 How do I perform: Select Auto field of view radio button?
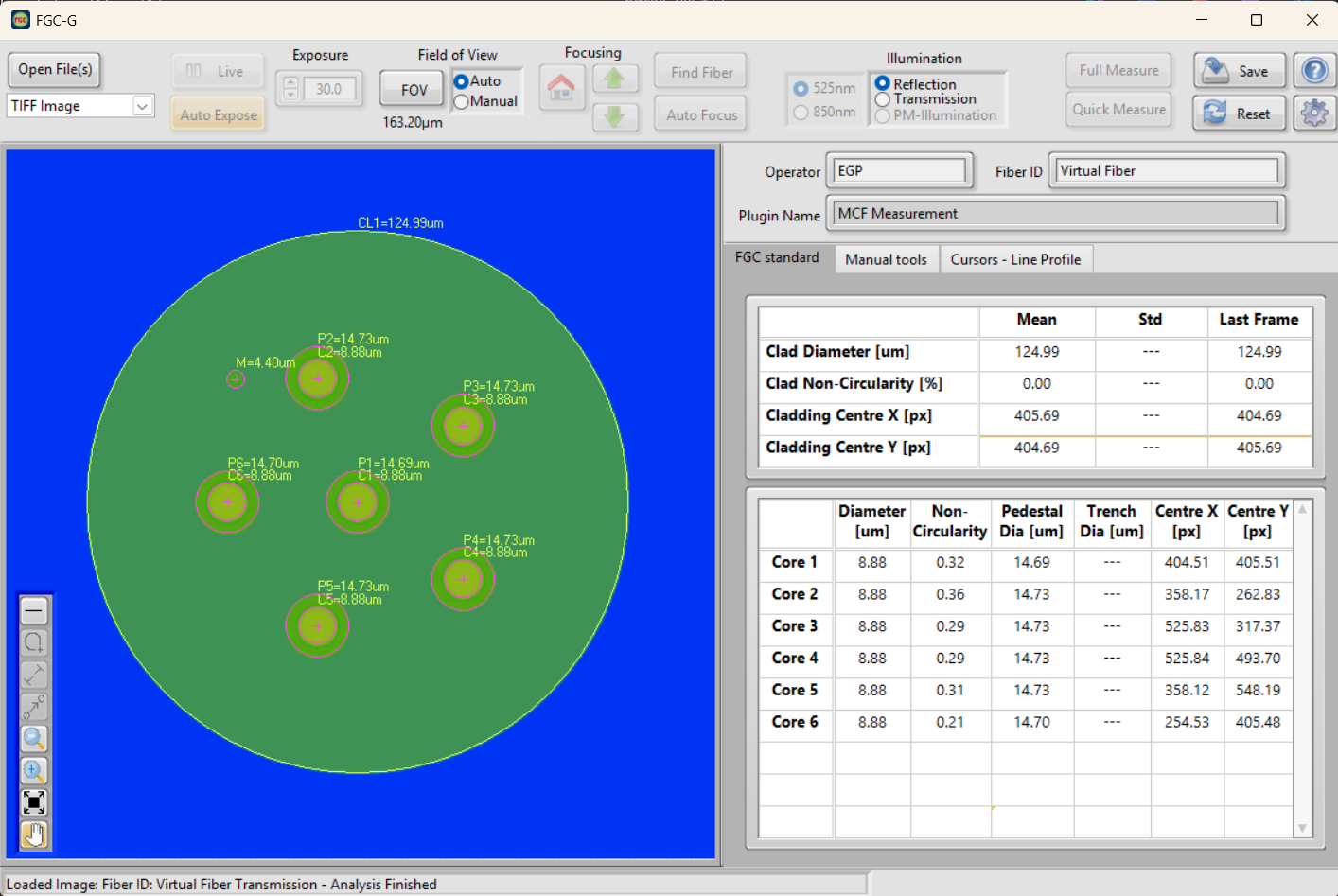tap(462, 82)
